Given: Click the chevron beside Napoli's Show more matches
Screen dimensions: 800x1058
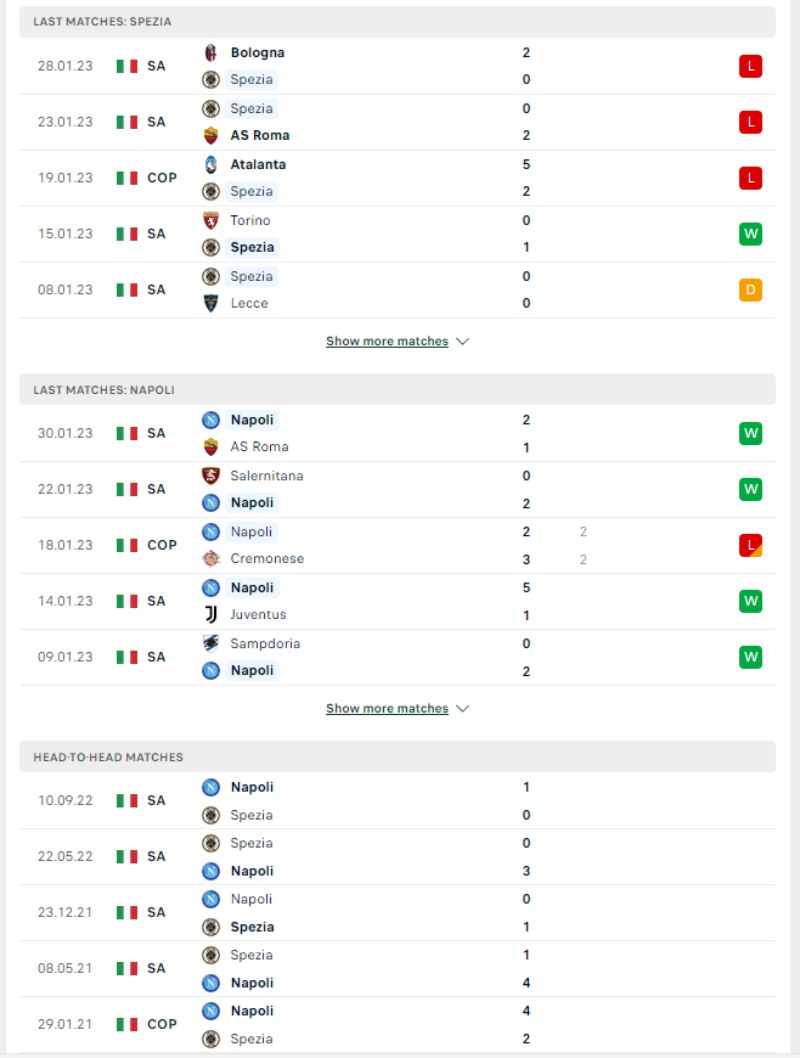Looking at the screenshot, I should pyautogui.click(x=463, y=708).
